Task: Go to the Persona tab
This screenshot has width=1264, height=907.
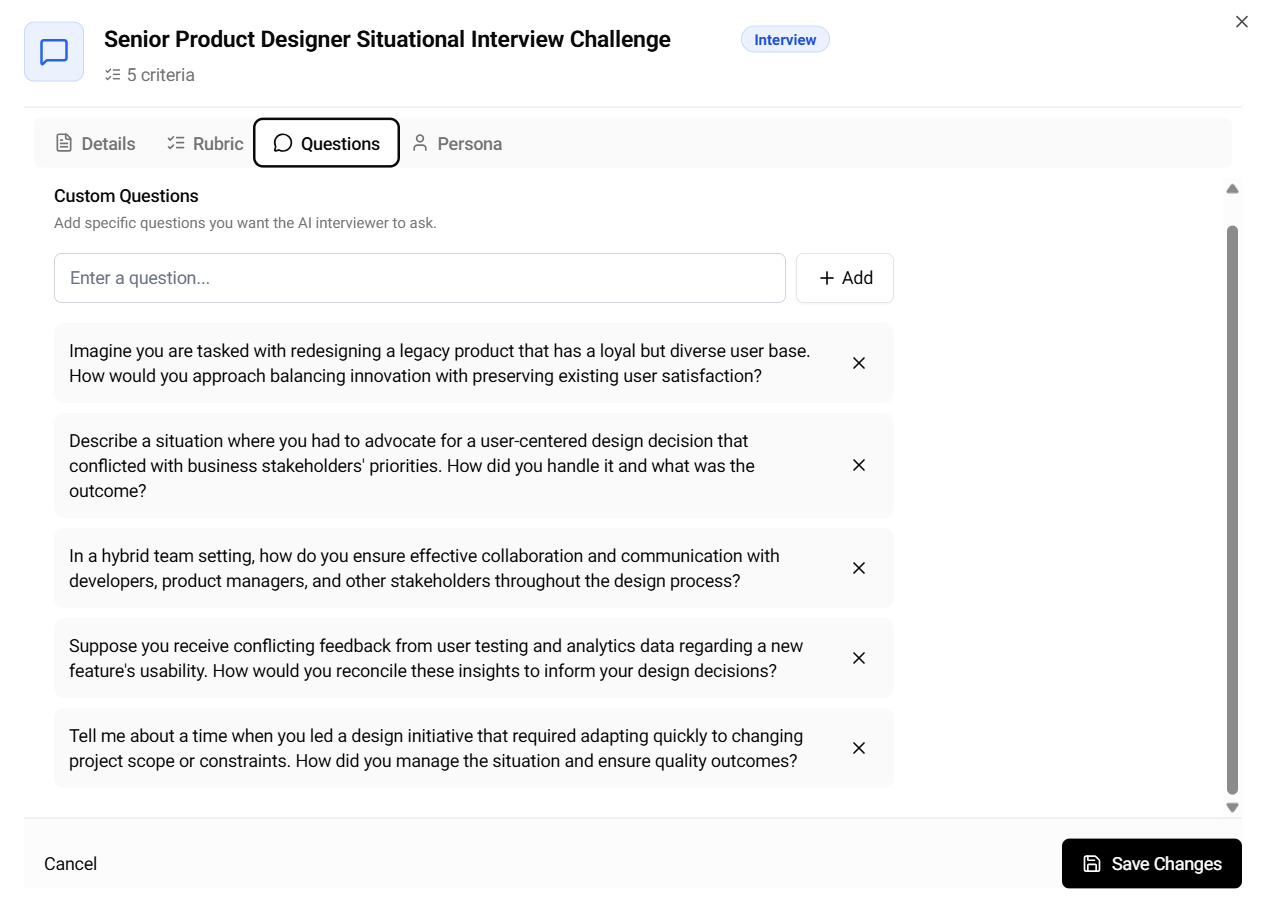Action: tap(456, 143)
